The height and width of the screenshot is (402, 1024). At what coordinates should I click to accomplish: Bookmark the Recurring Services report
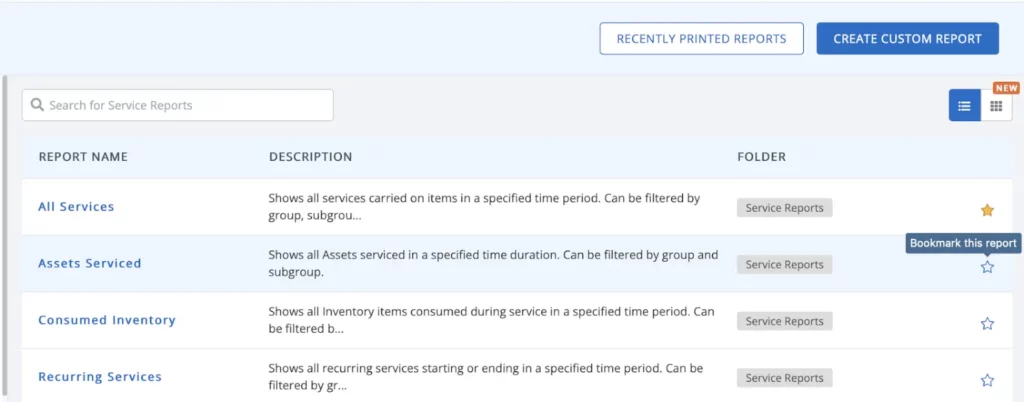[987, 380]
